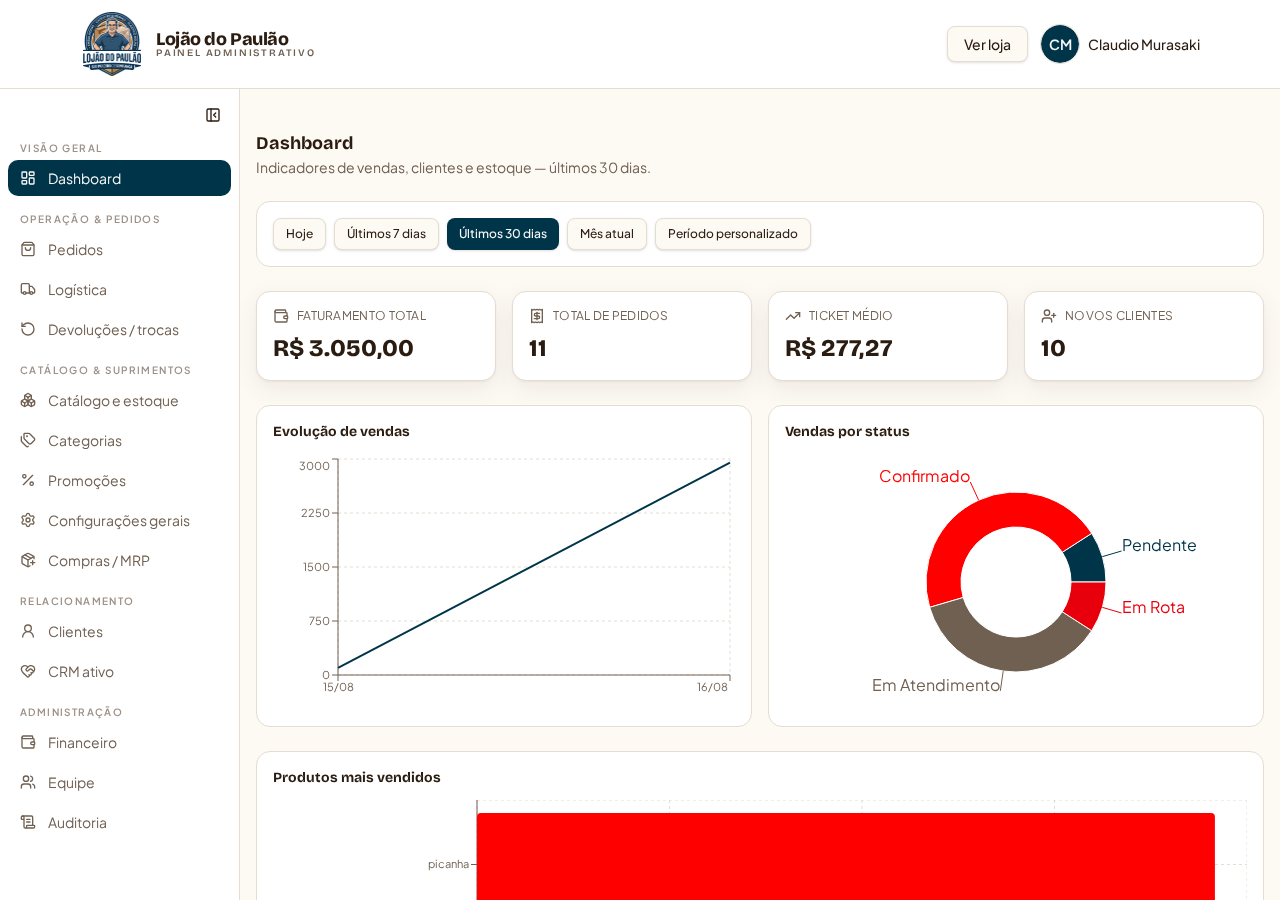The width and height of the screenshot is (1280, 900).
Task: Open Catálogo e estoque section
Action: (119, 400)
